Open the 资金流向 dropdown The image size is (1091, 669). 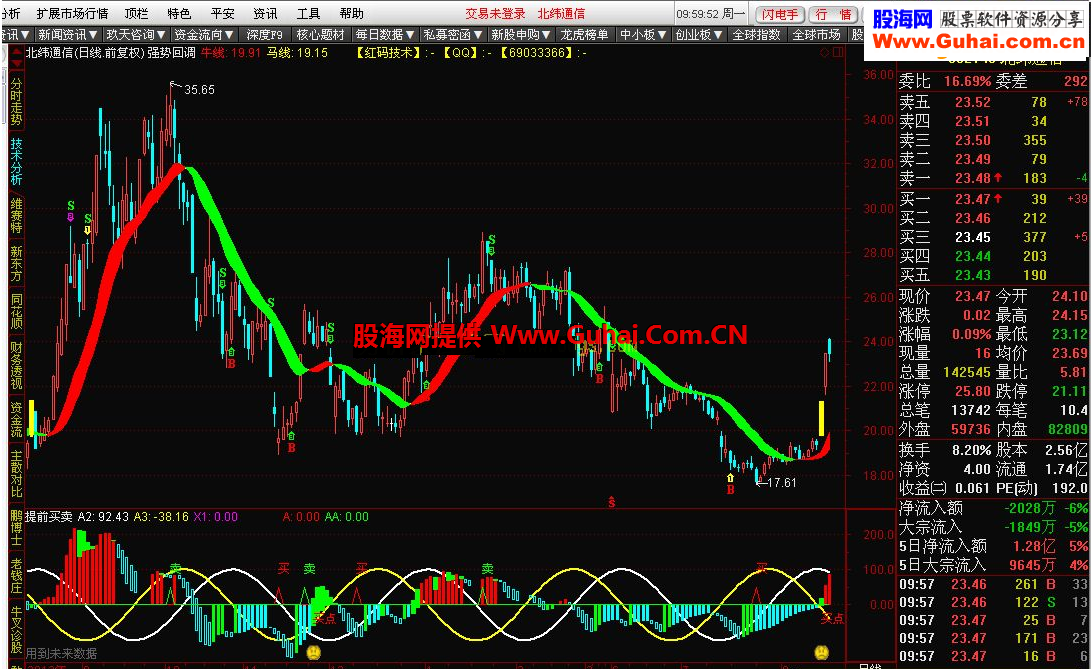(204, 35)
